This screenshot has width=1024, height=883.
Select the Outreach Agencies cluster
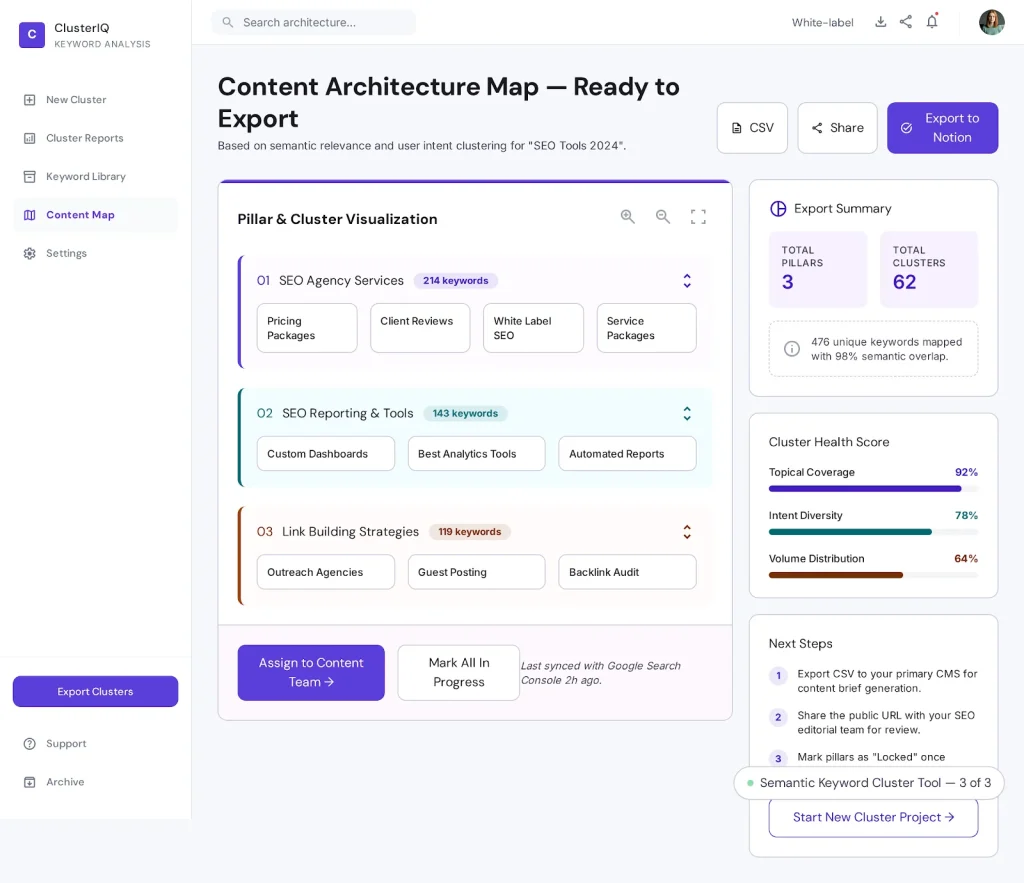coord(326,572)
